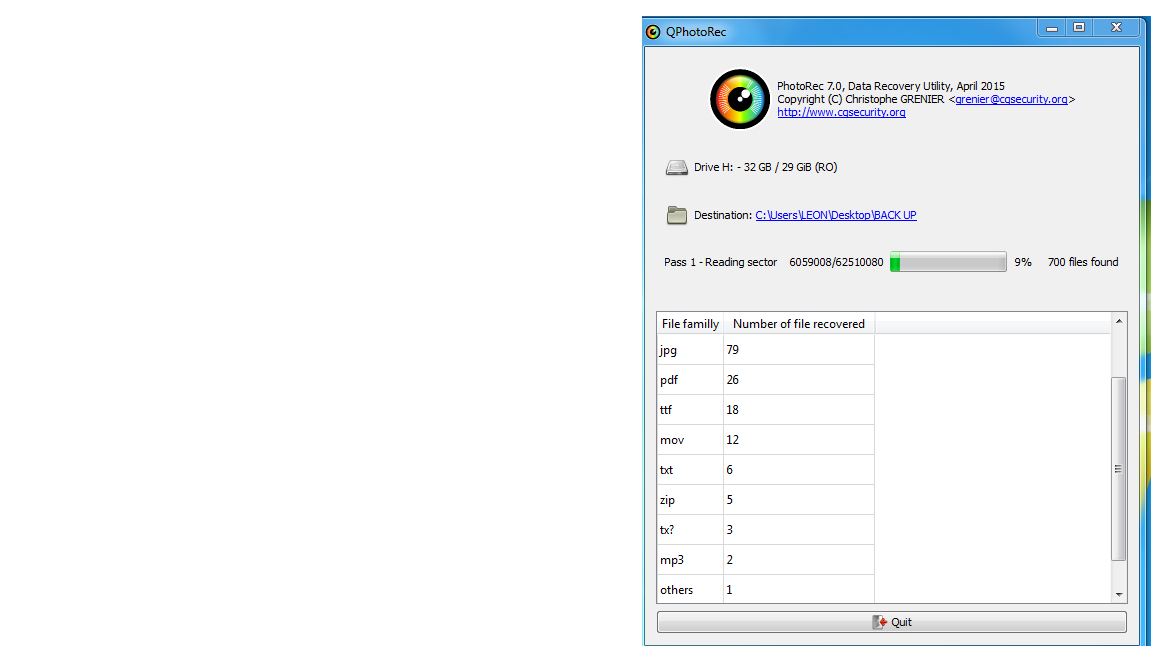Select the txt row
The height and width of the screenshot is (648, 1152).
[x=766, y=470]
